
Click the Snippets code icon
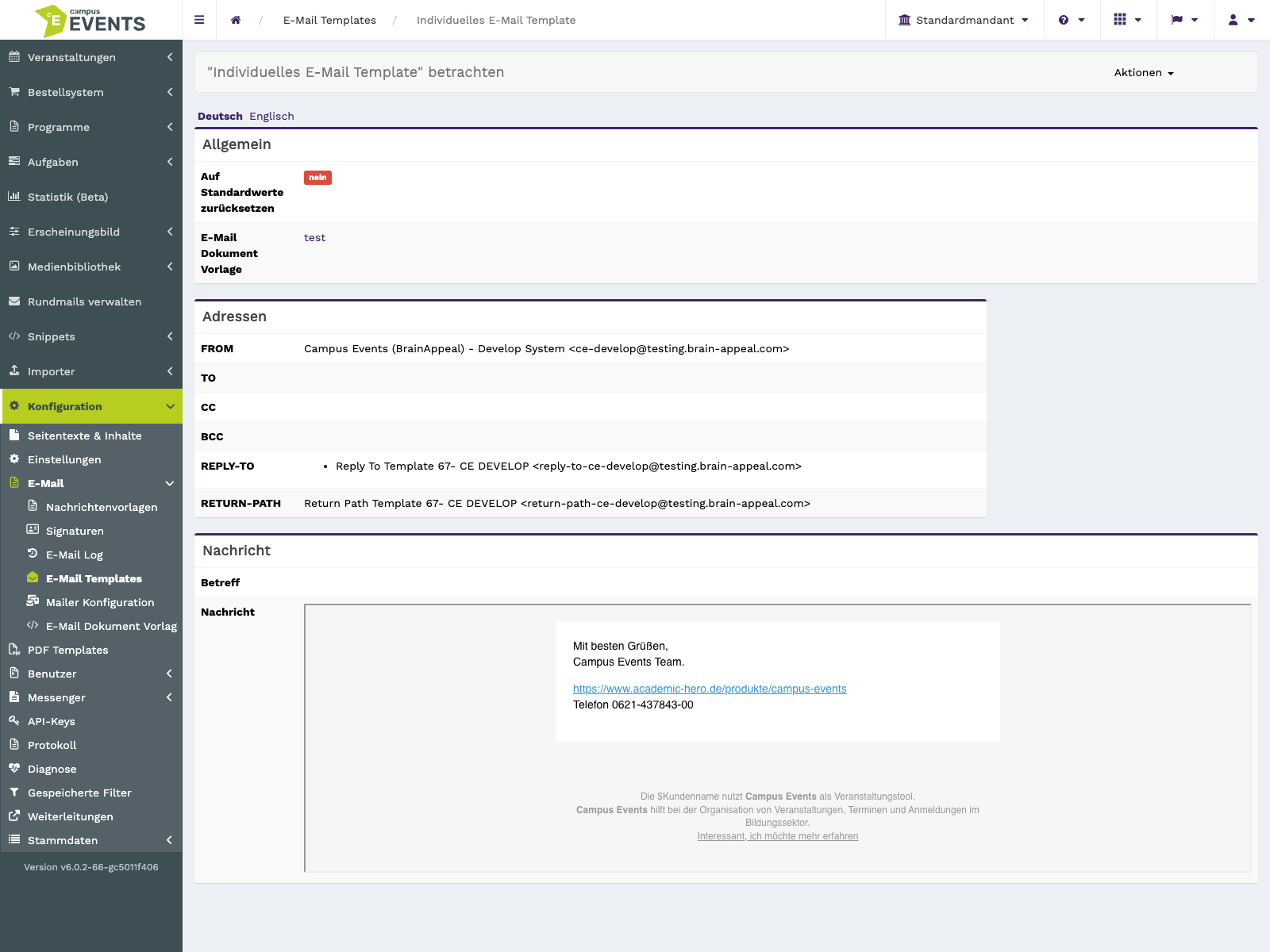click(14, 336)
